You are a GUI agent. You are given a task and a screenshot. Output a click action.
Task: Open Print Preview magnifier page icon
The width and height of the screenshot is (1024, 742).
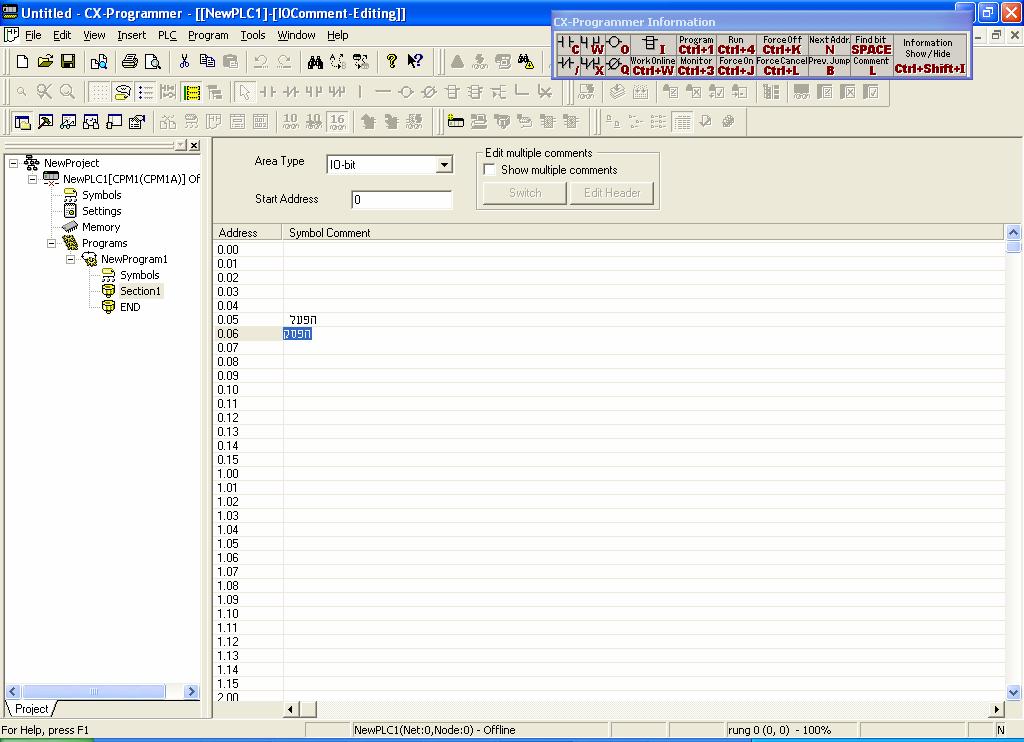[153, 61]
